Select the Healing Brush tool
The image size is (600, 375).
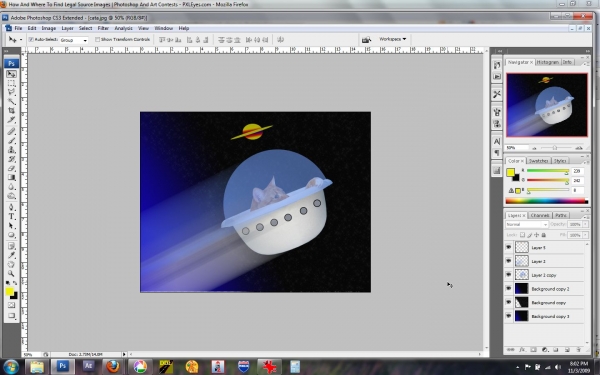11,131
